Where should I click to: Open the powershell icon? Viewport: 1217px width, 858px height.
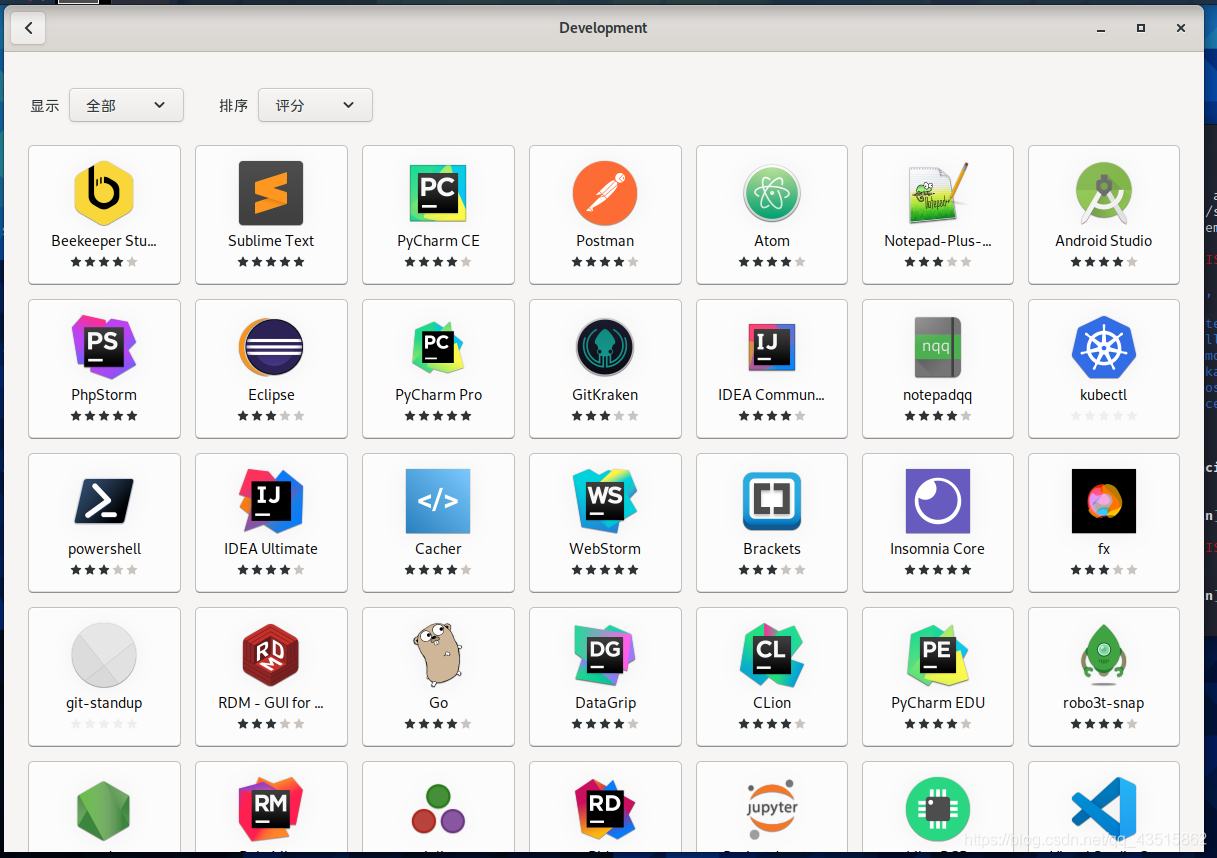pos(104,501)
